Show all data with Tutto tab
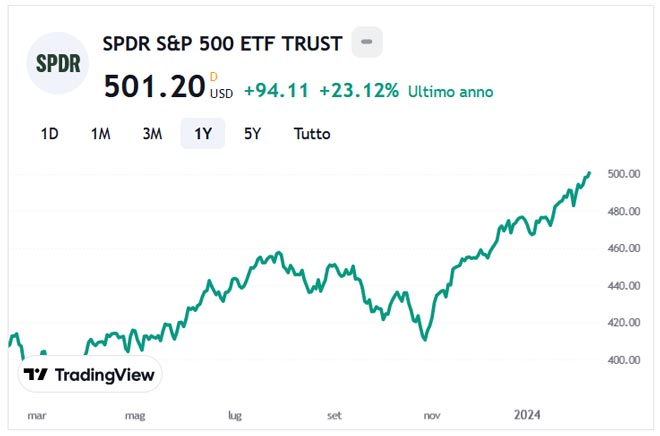This screenshot has width=660, height=436. point(312,133)
